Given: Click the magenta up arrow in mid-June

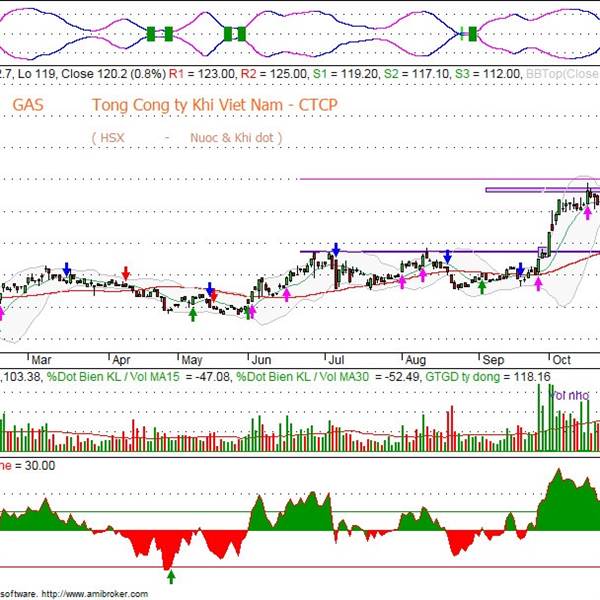Looking at the screenshot, I should [x=287, y=295].
